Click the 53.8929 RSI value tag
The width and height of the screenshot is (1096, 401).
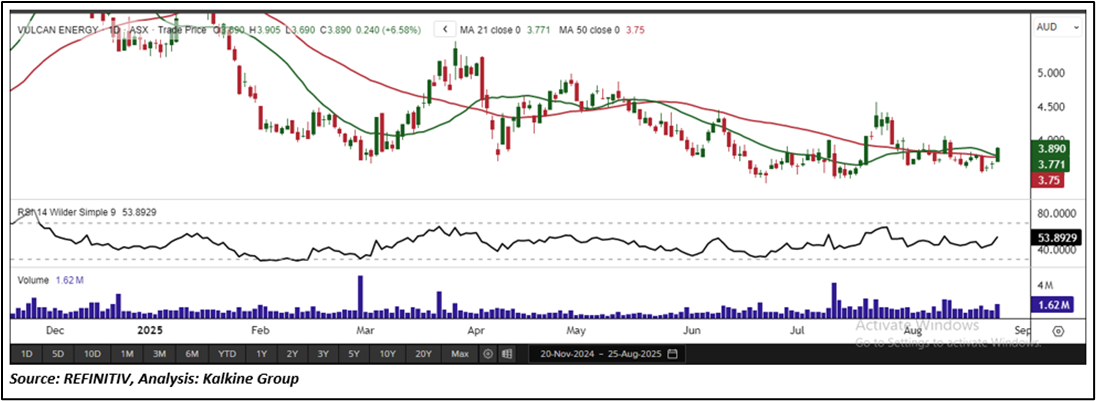[x=1057, y=238]
